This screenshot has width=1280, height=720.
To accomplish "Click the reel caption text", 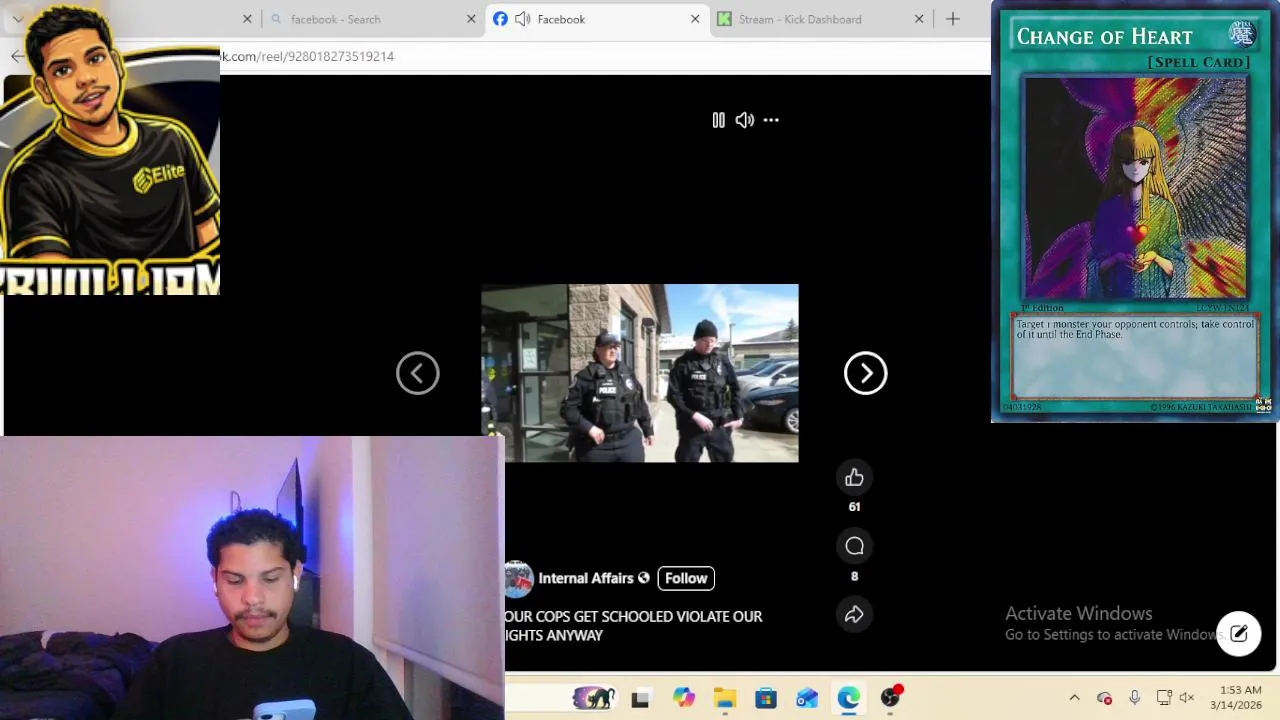I will point(633,626).
